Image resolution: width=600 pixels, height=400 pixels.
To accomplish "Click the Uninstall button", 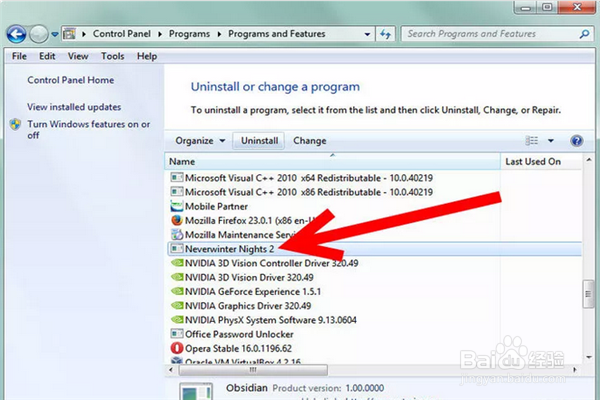I will [259, 141].
